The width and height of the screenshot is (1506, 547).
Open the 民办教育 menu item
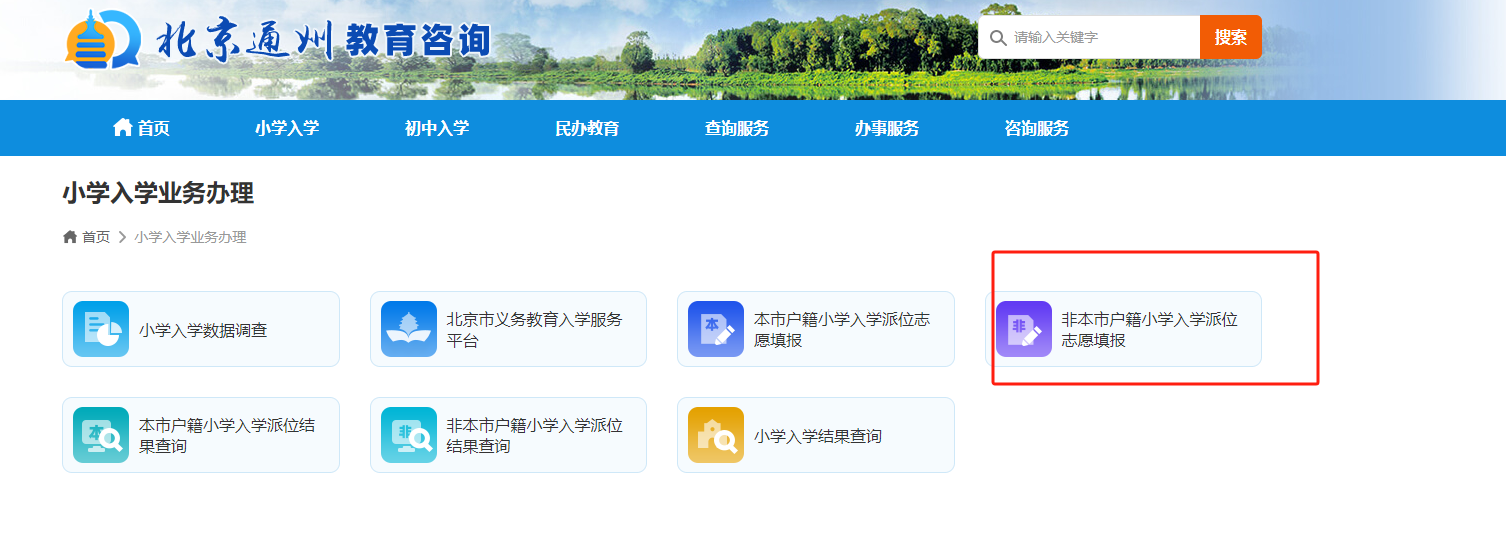coord(587,128)
